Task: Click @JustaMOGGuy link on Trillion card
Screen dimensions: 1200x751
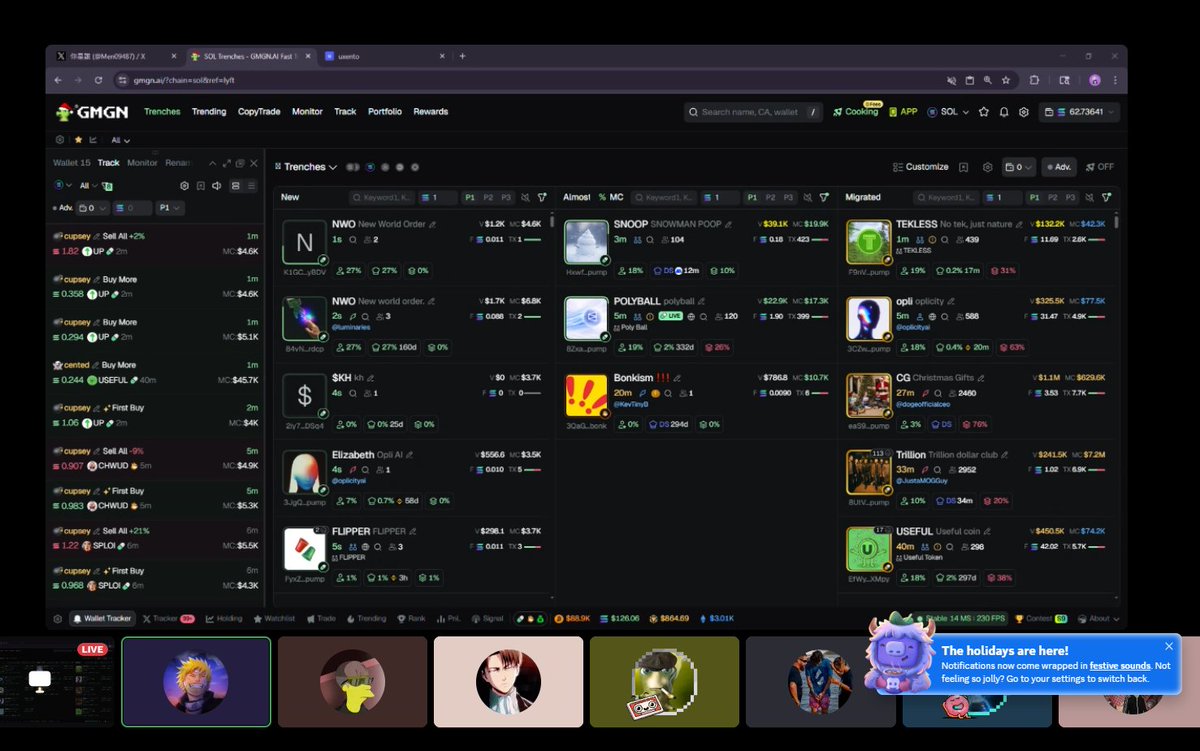Action: pos(921,480)
